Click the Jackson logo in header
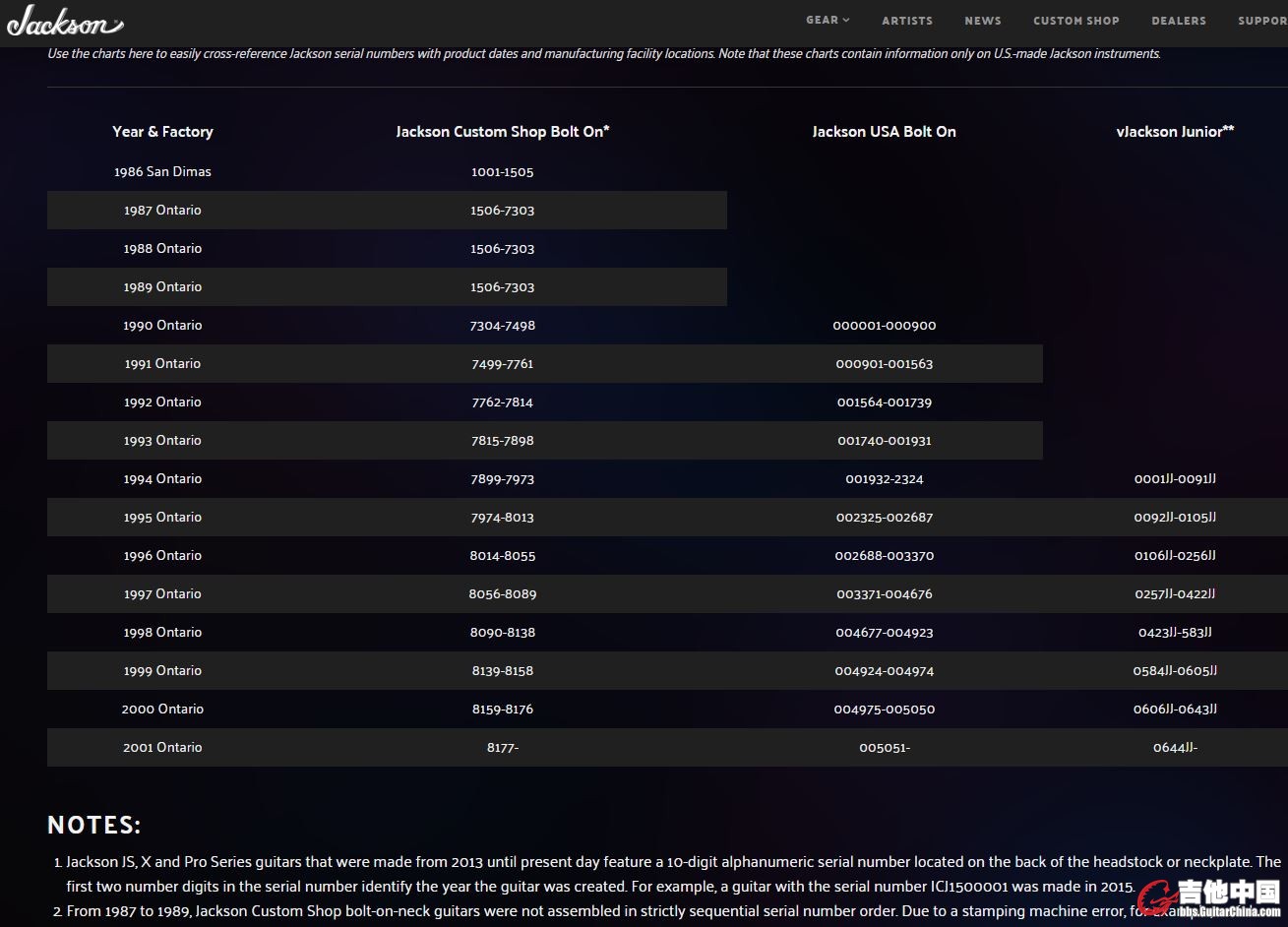The image size is (1288, 927). click(x=65, y=21)
